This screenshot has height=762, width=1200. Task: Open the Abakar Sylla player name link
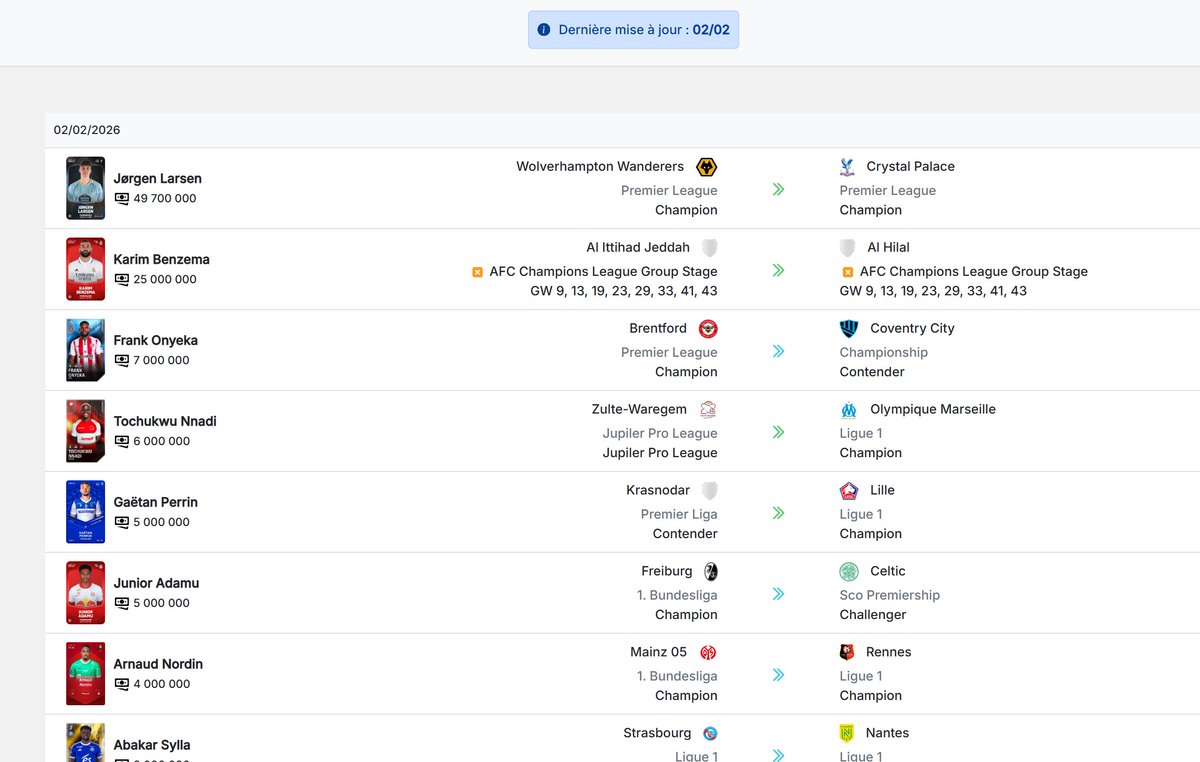click(152, 746)
